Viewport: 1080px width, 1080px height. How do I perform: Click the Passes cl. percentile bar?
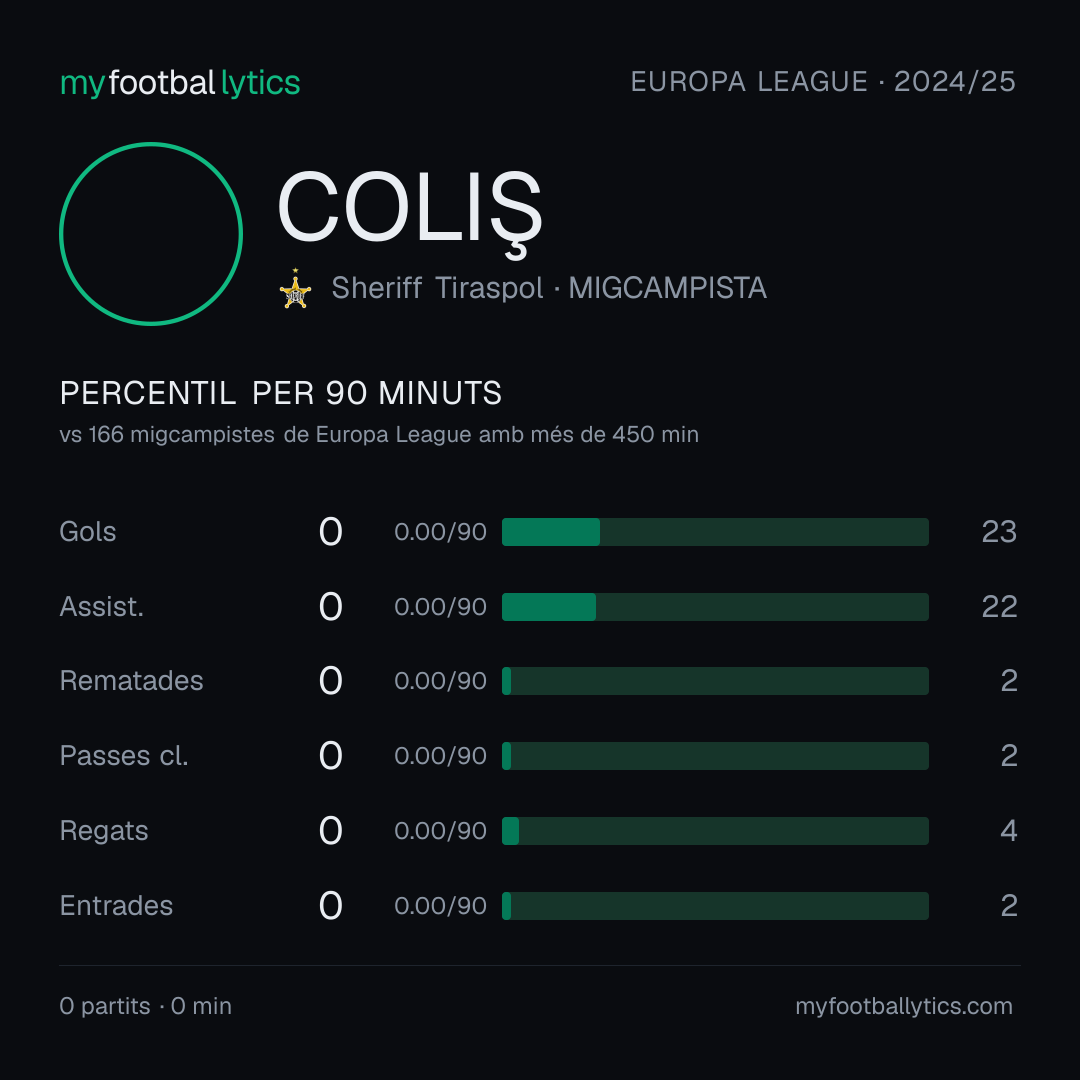[x=715, y=756]
